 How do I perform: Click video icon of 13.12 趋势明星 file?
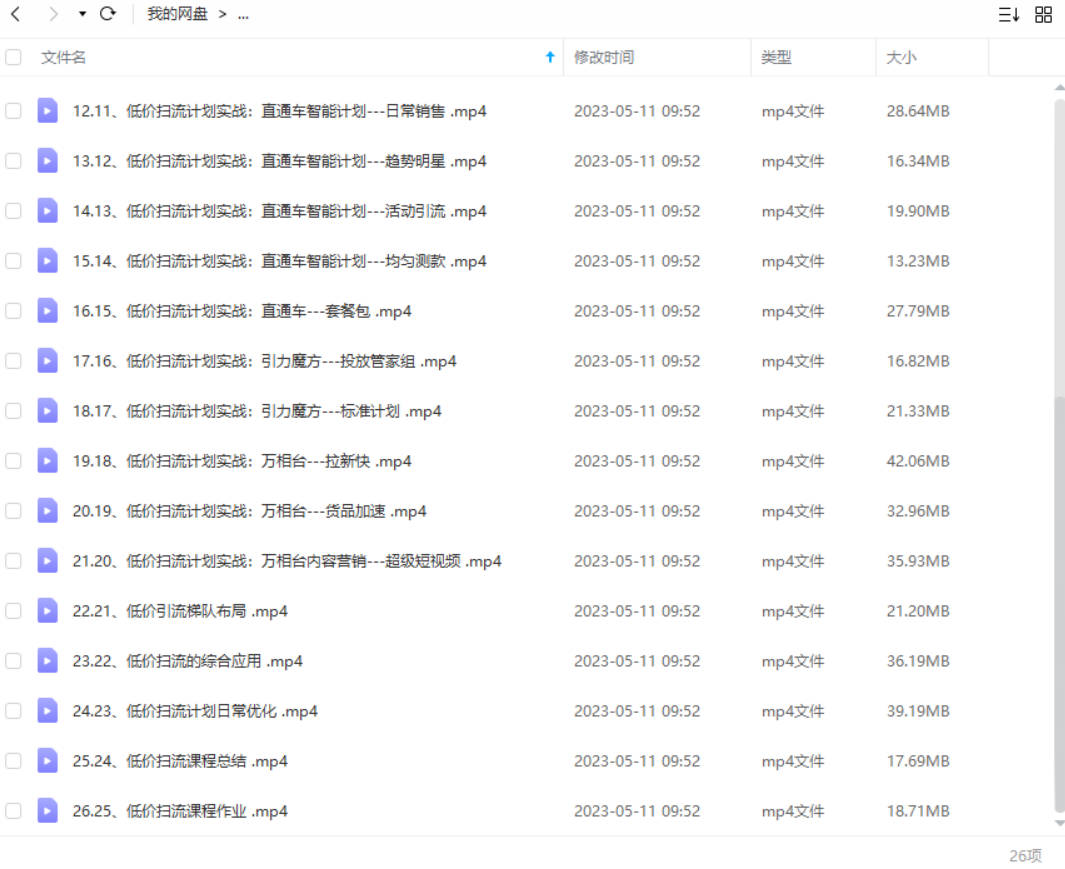tap(47, 161)
